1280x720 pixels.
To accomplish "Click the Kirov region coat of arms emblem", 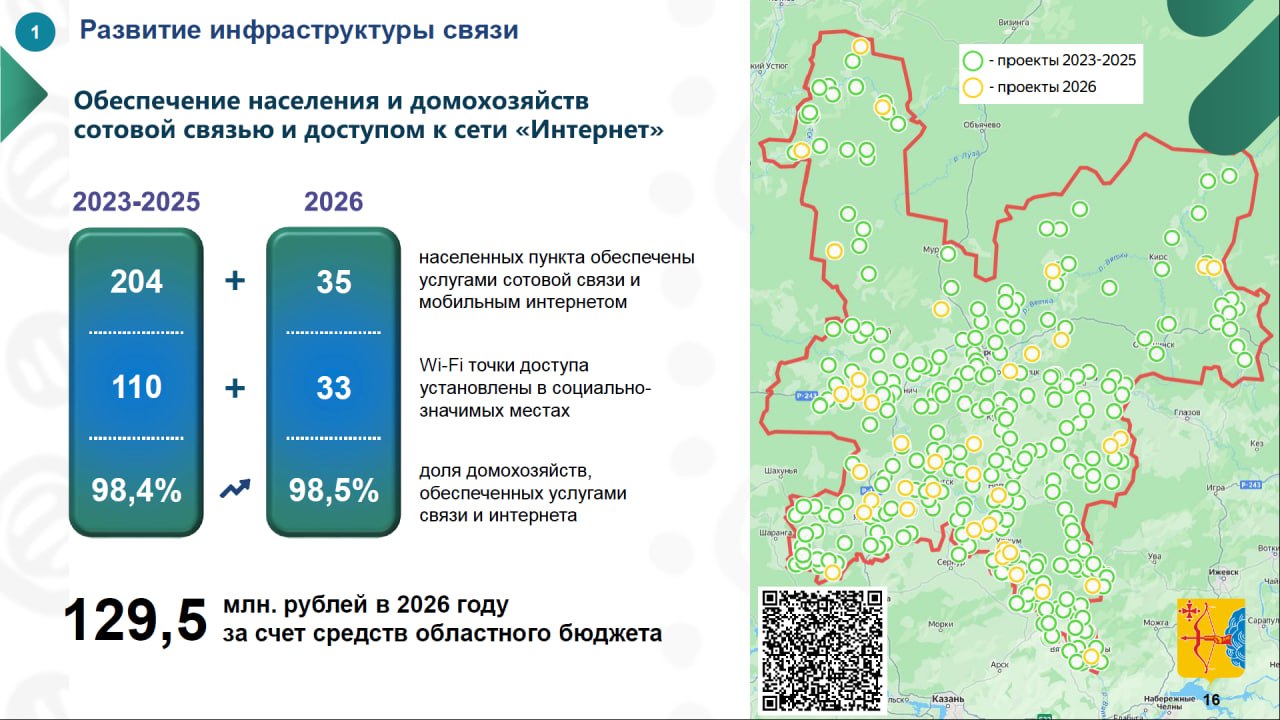I will click(1210, 640).
